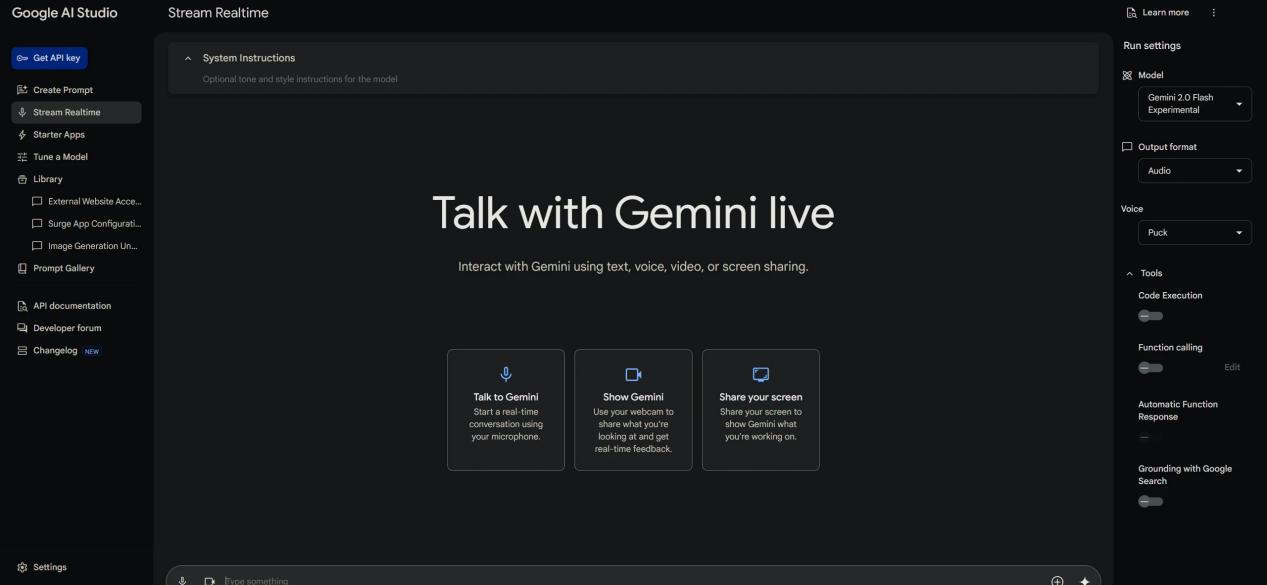The height and width of the screenshot is (585, 1267).
Task: Click the Learn more link
Action: coord(1158,13)
